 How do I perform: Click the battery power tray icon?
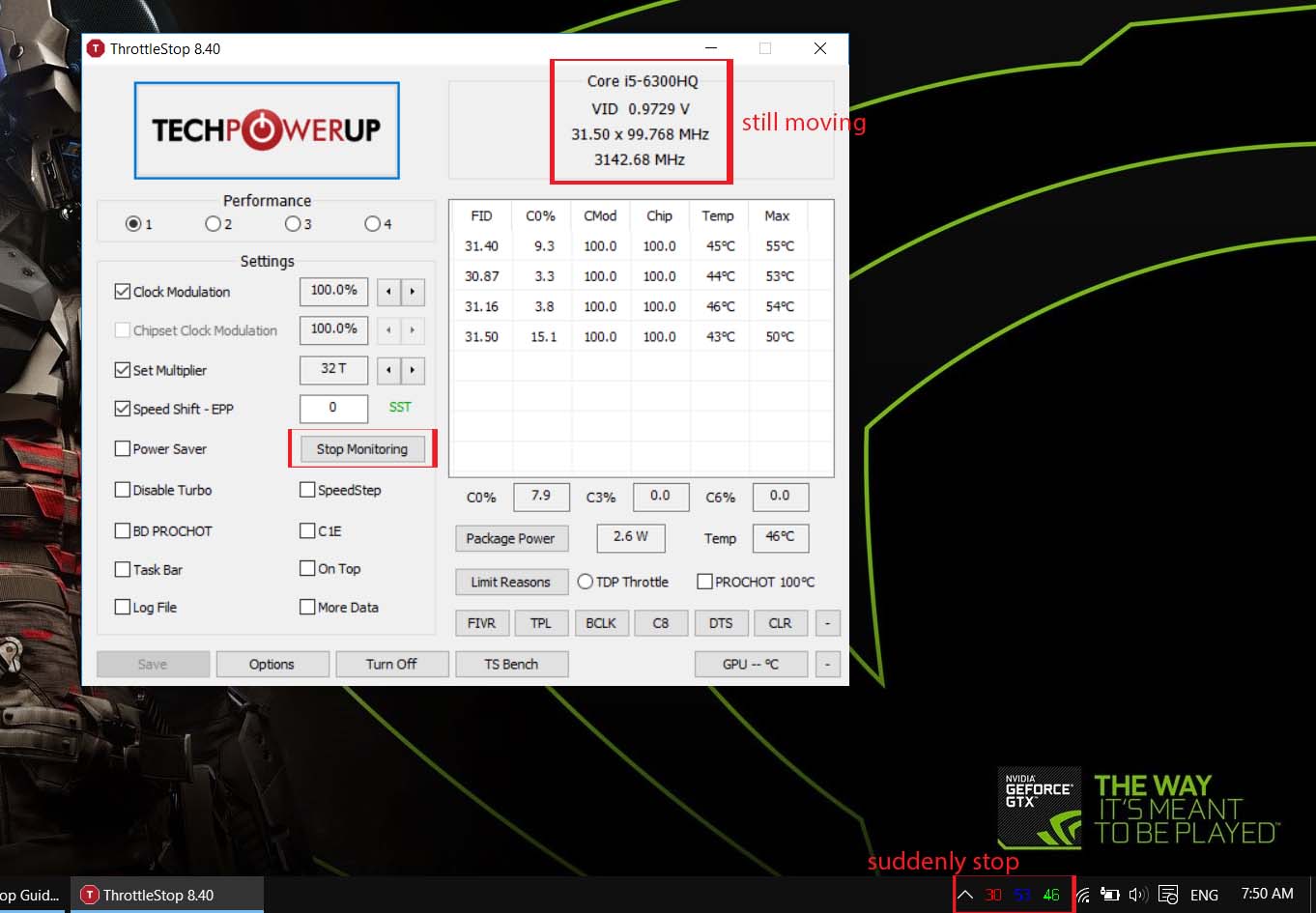pos(1110,895)
